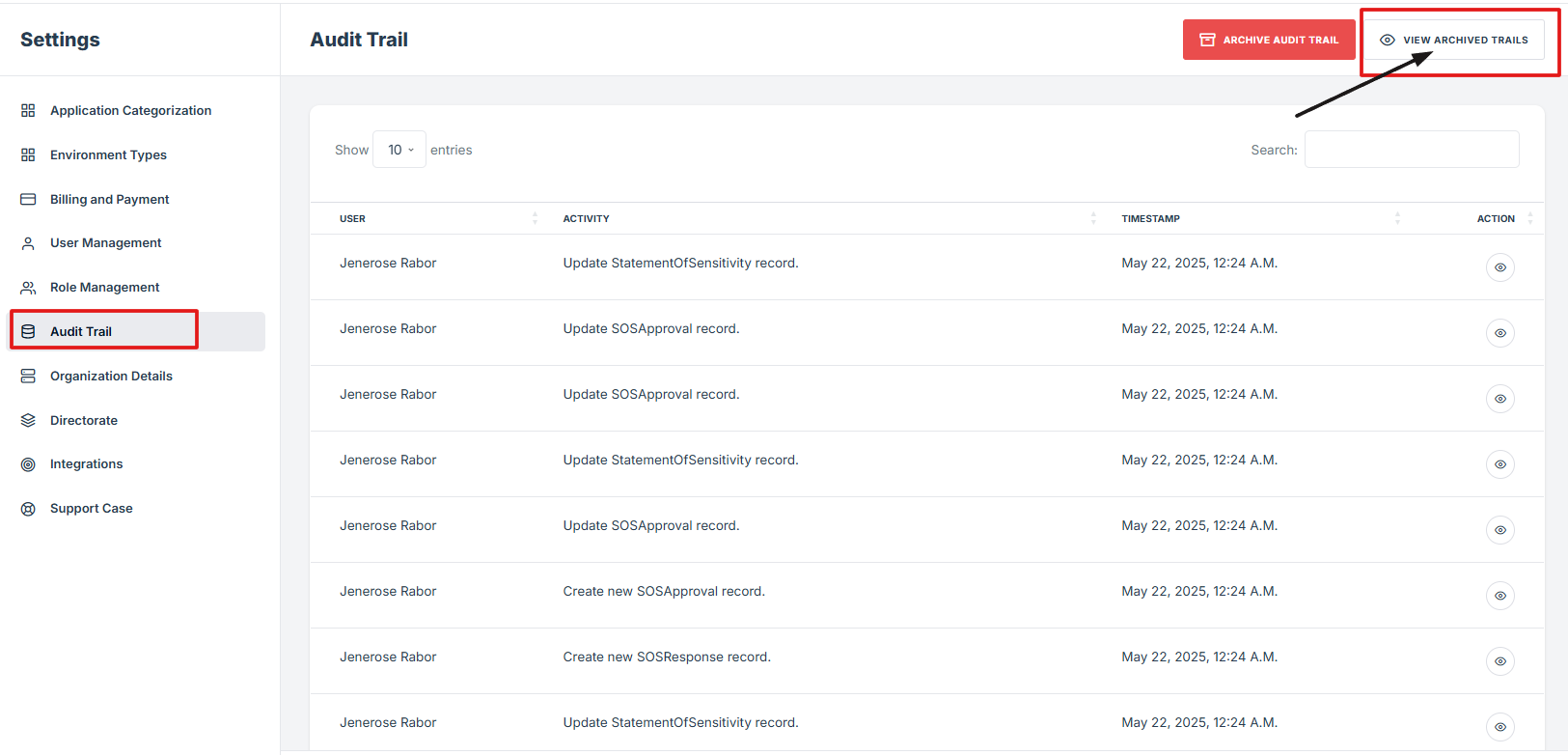
Task: Click the Audit Trail database icon
Action: [28, 331]
